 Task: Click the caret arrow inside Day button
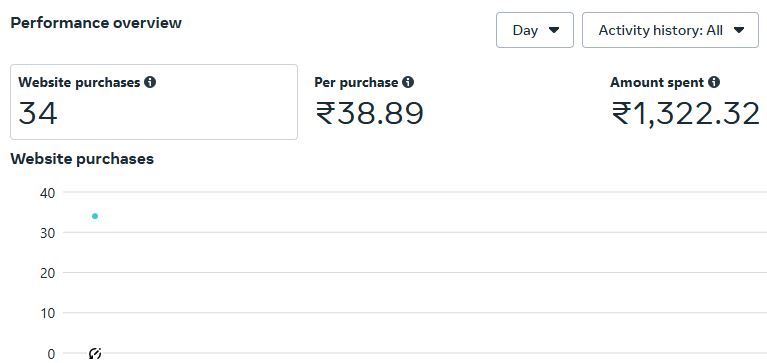(554, 30)
